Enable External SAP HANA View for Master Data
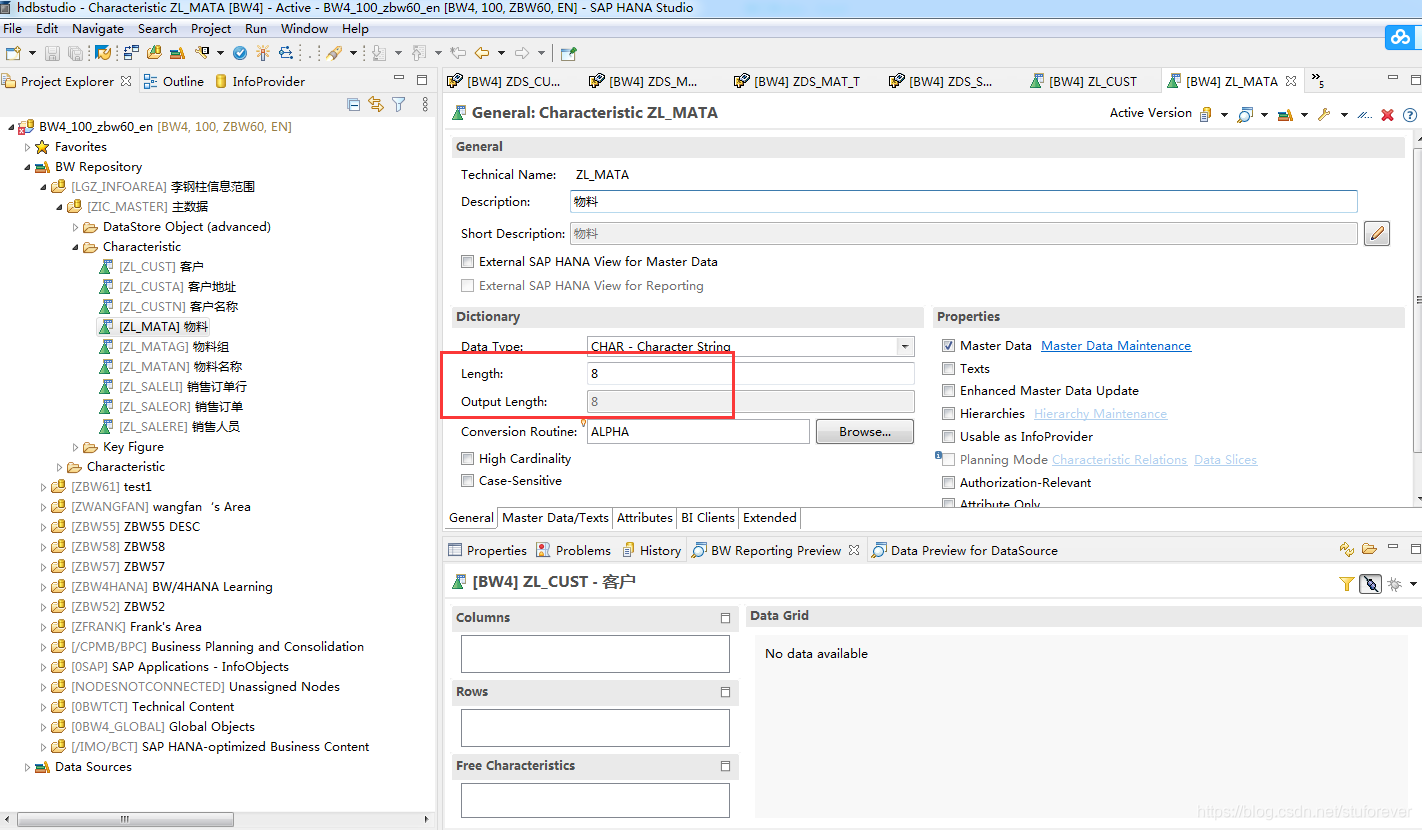Screen dimensions: 1422x830 coord(467,262)
